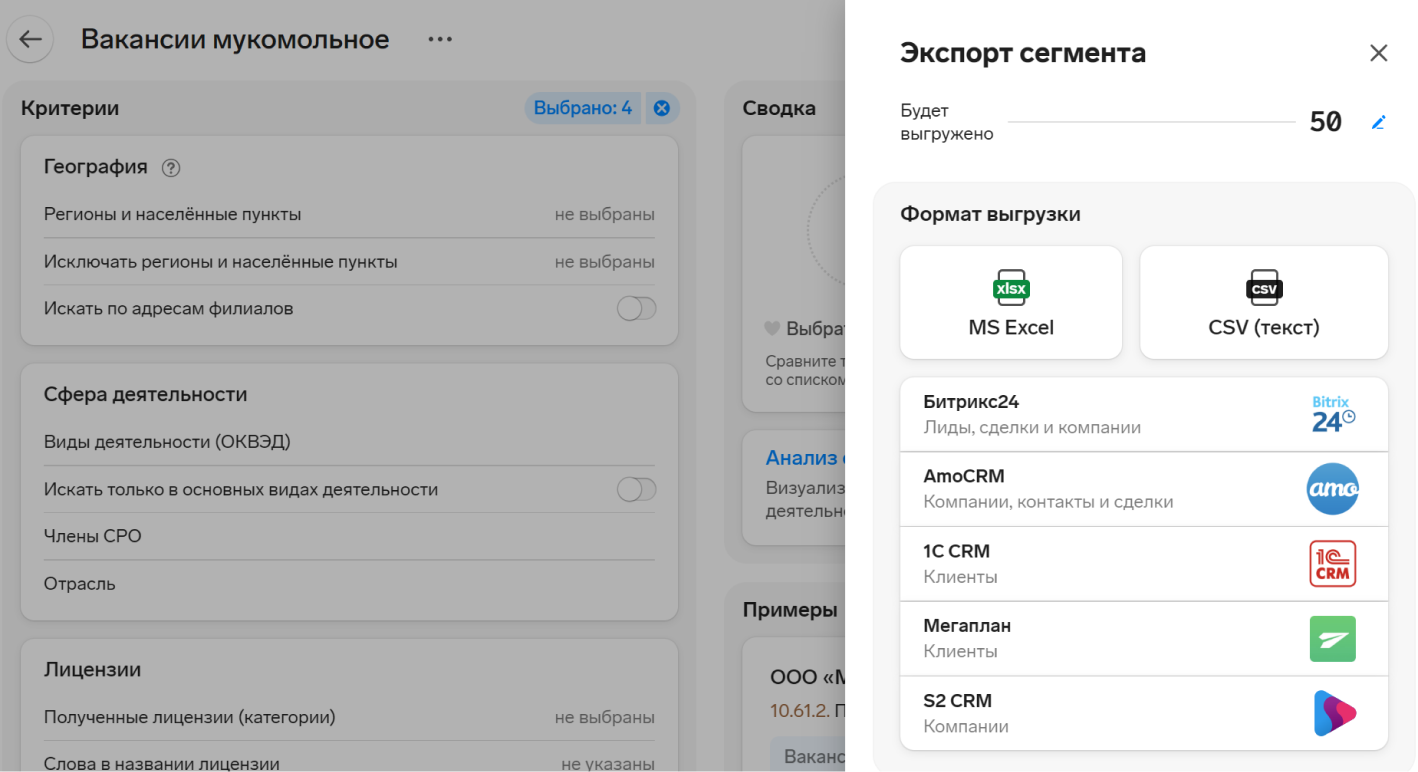
Task: Click the Вакансии мукомольное title
Action: tap(235, 39)
